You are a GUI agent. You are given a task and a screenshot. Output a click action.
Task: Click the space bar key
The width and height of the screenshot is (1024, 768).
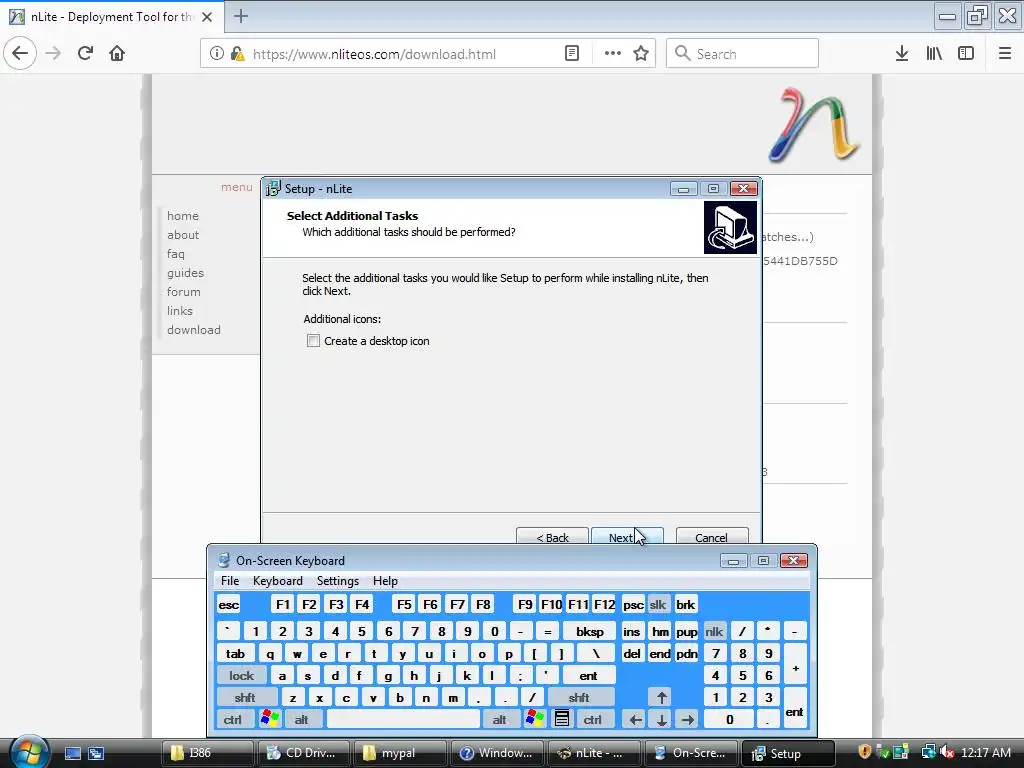tap(403, 720)
